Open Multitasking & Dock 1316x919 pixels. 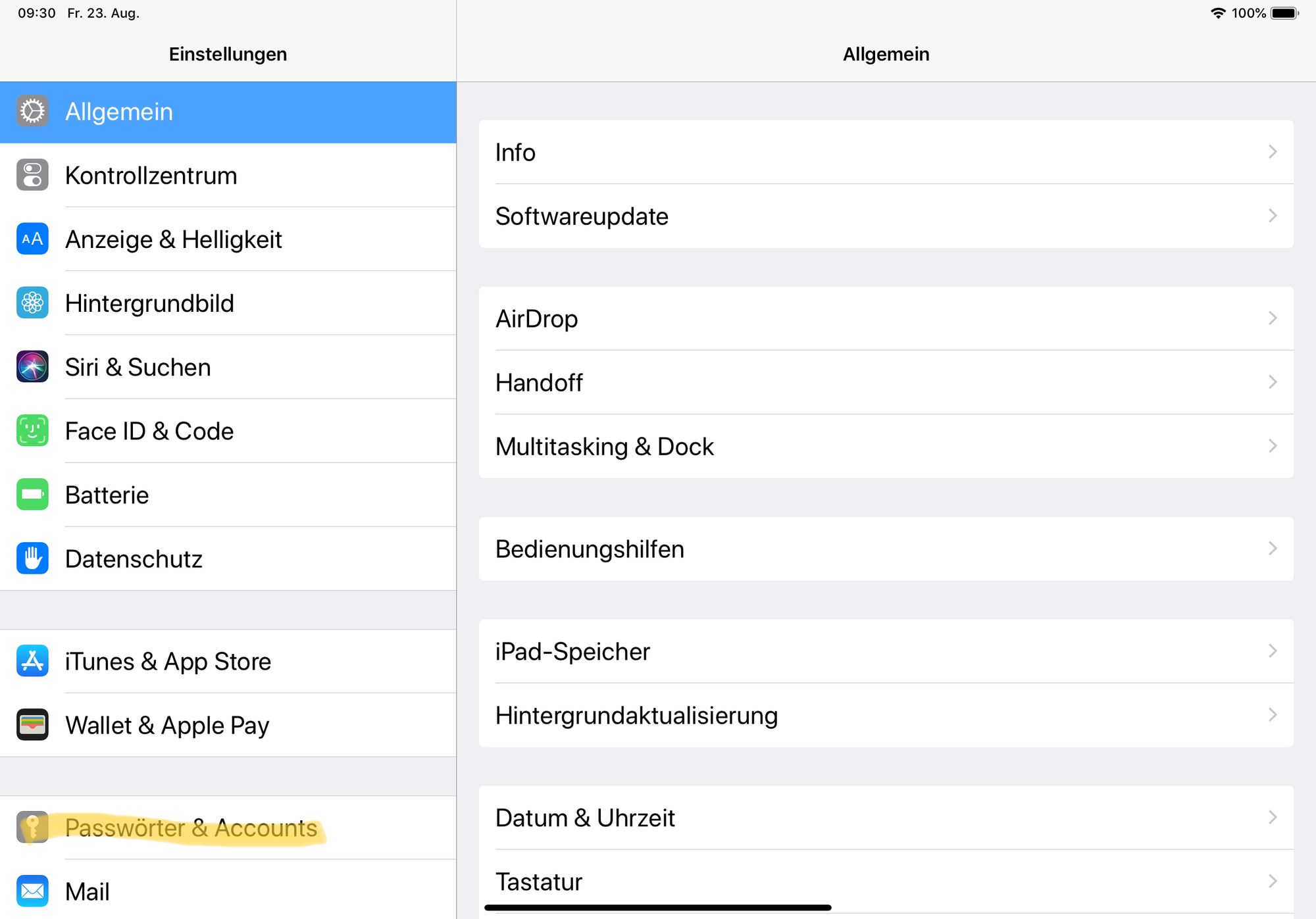tap(886, 446)
